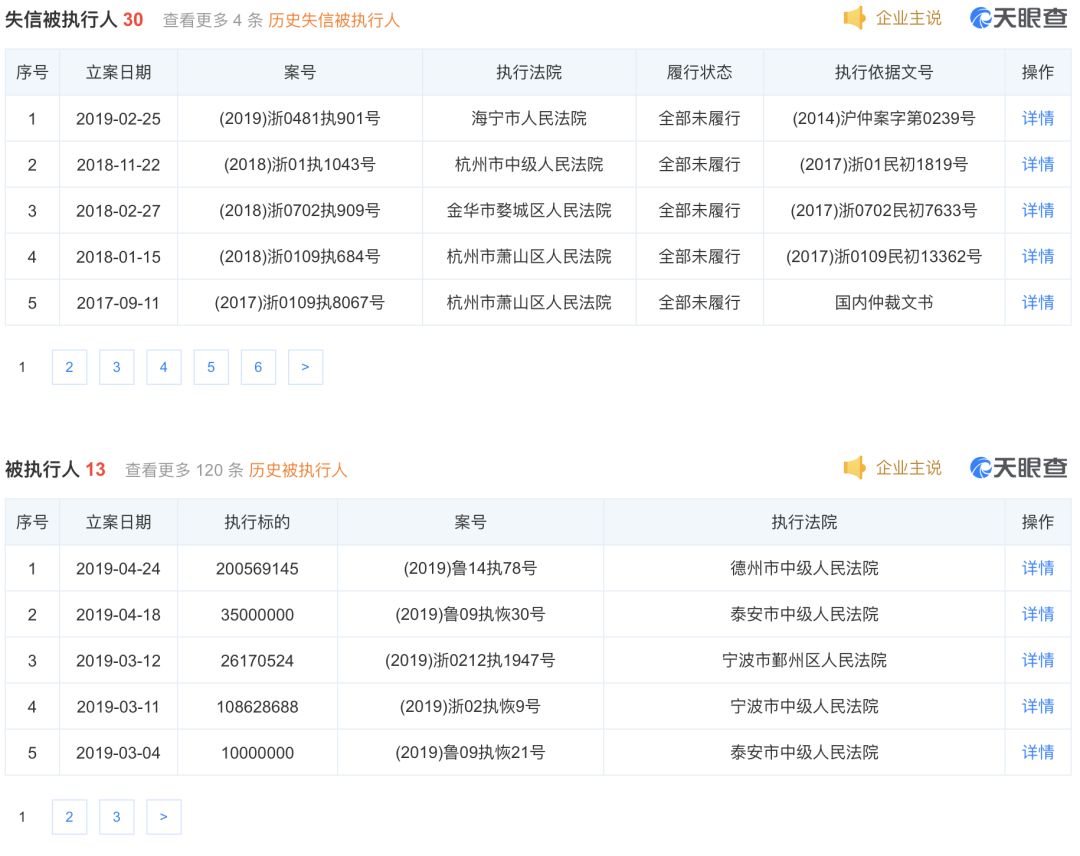The image size is (1080, 856).
Task: Open 详情 for case (2019)鲁14执78号
Action: pos(1037,568)
